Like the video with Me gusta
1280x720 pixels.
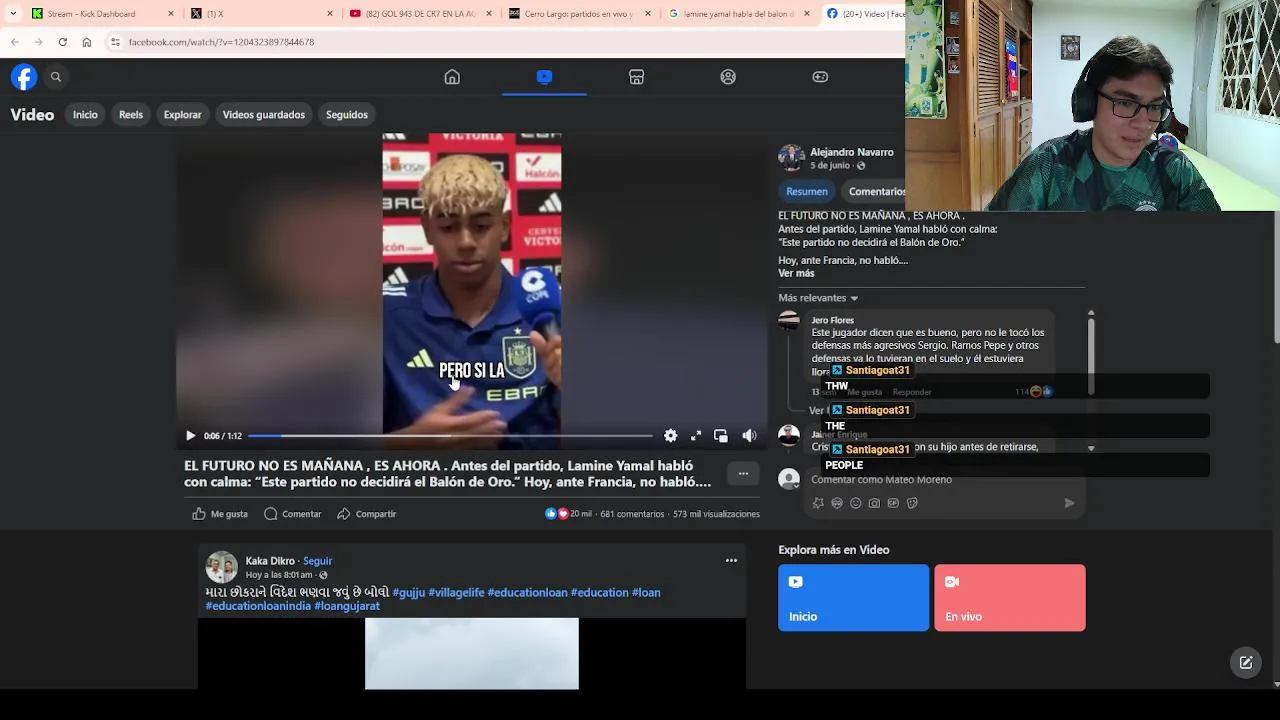click(x=220, y=514)
